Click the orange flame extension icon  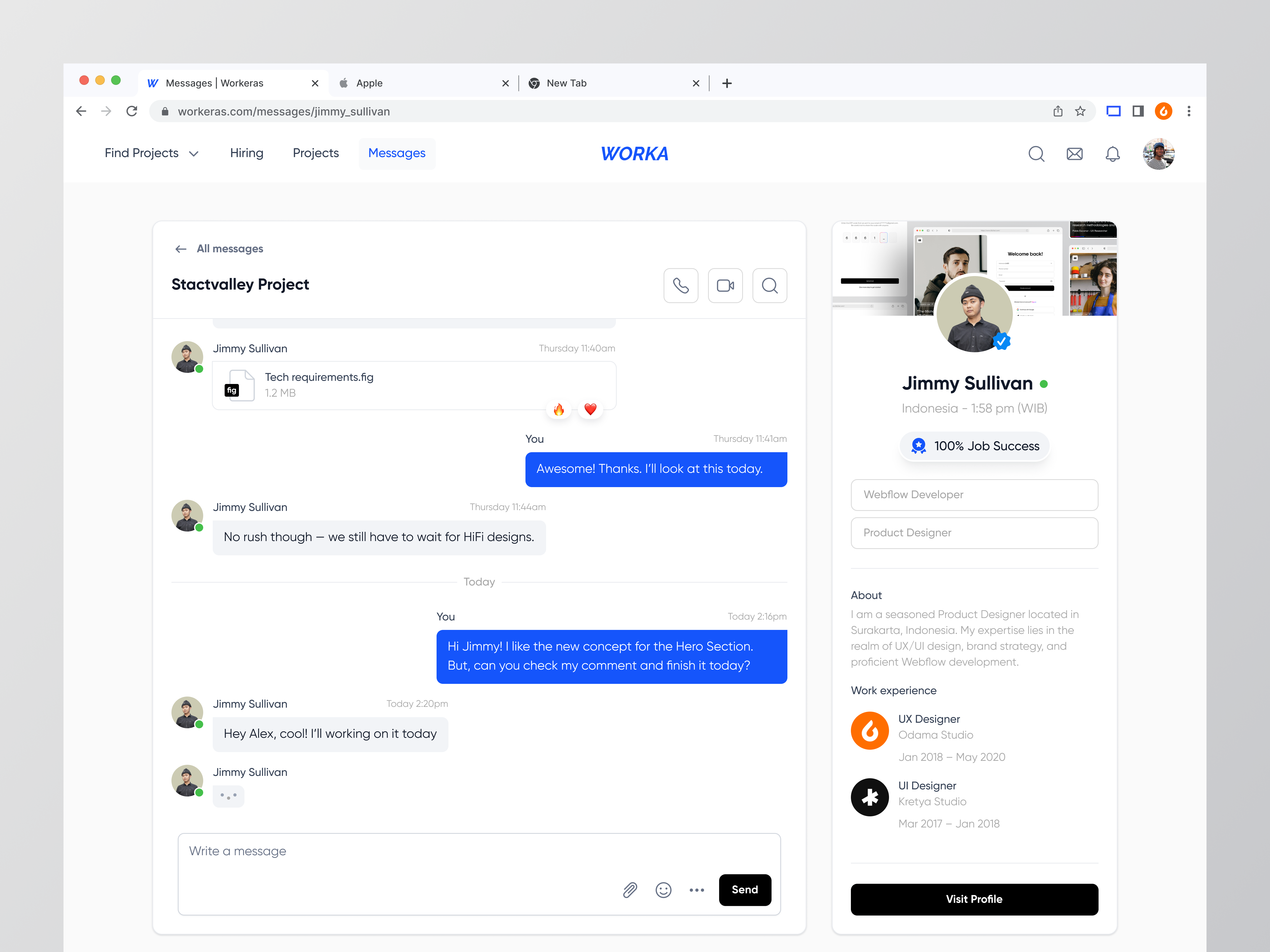pos(1163,111)
